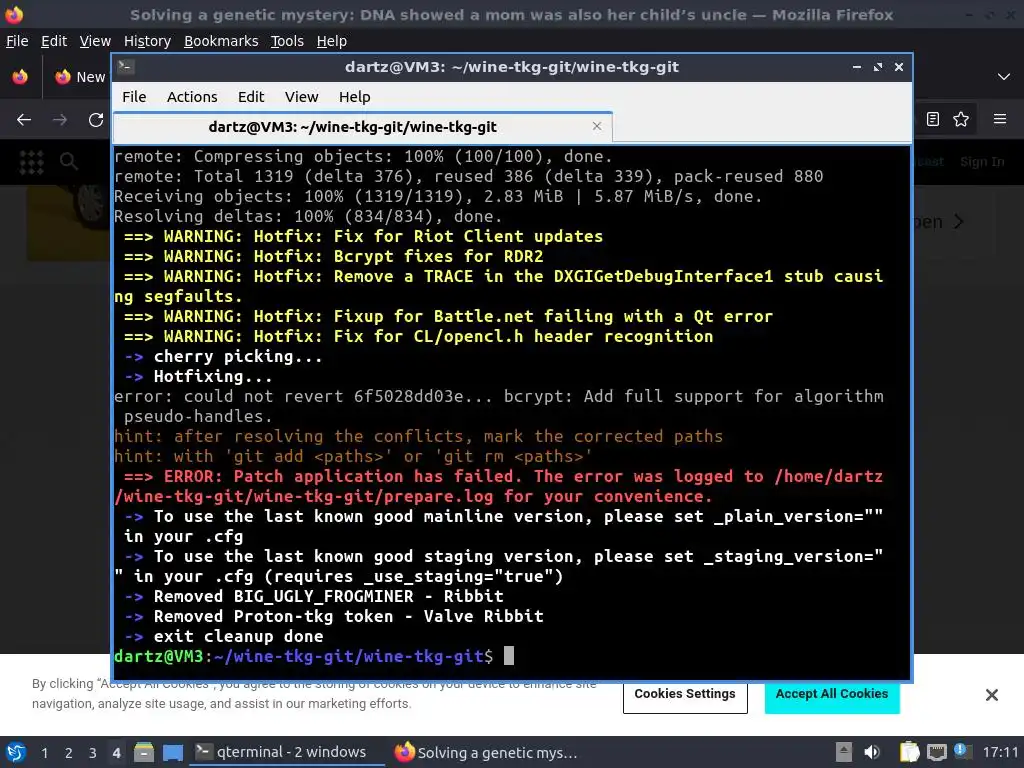Open Firefox Help menu
1024x768 pixels.
[332, 41]
